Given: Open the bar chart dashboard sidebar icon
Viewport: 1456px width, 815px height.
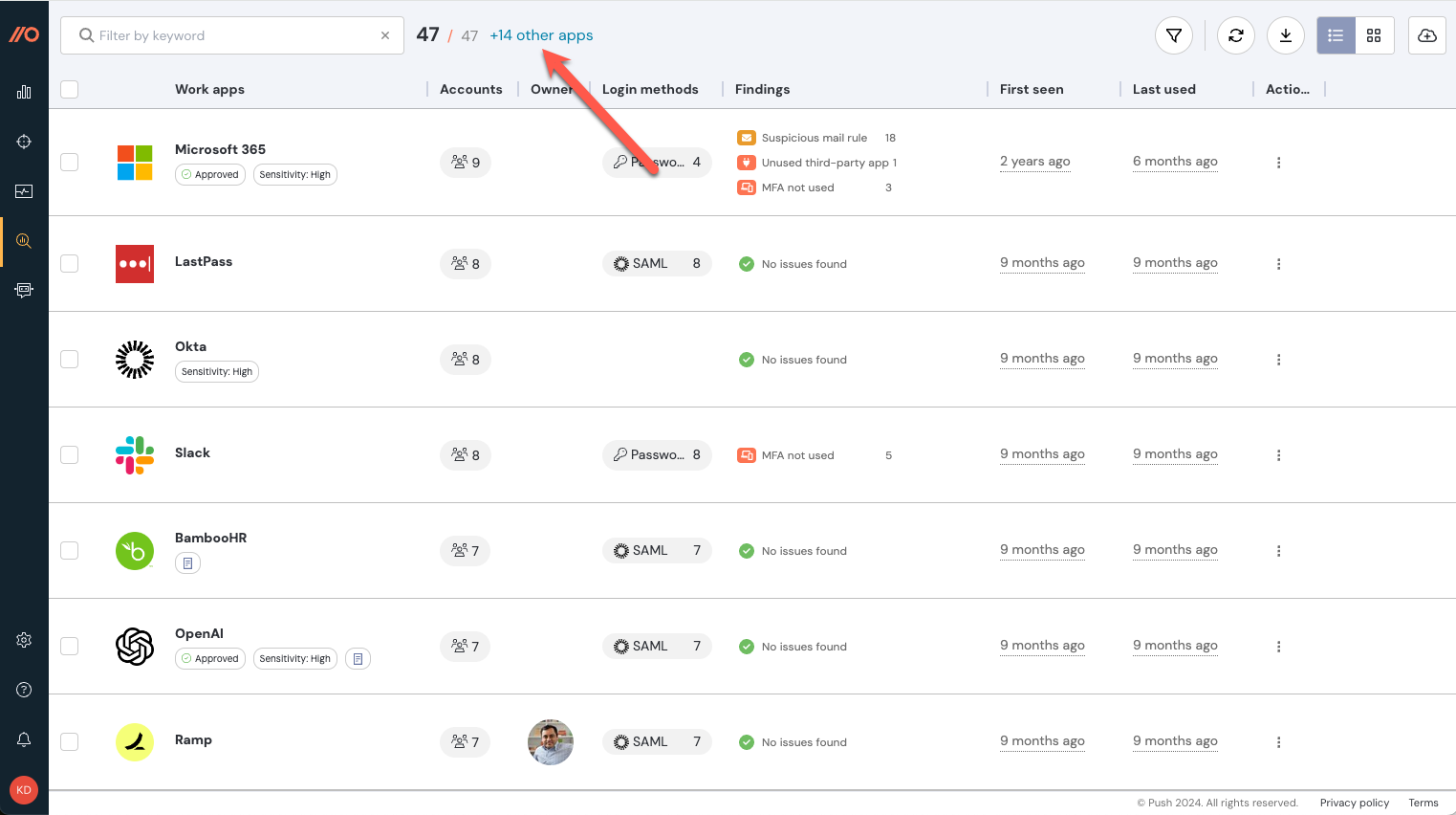Looking at the screenshot, I should (24, 92).
